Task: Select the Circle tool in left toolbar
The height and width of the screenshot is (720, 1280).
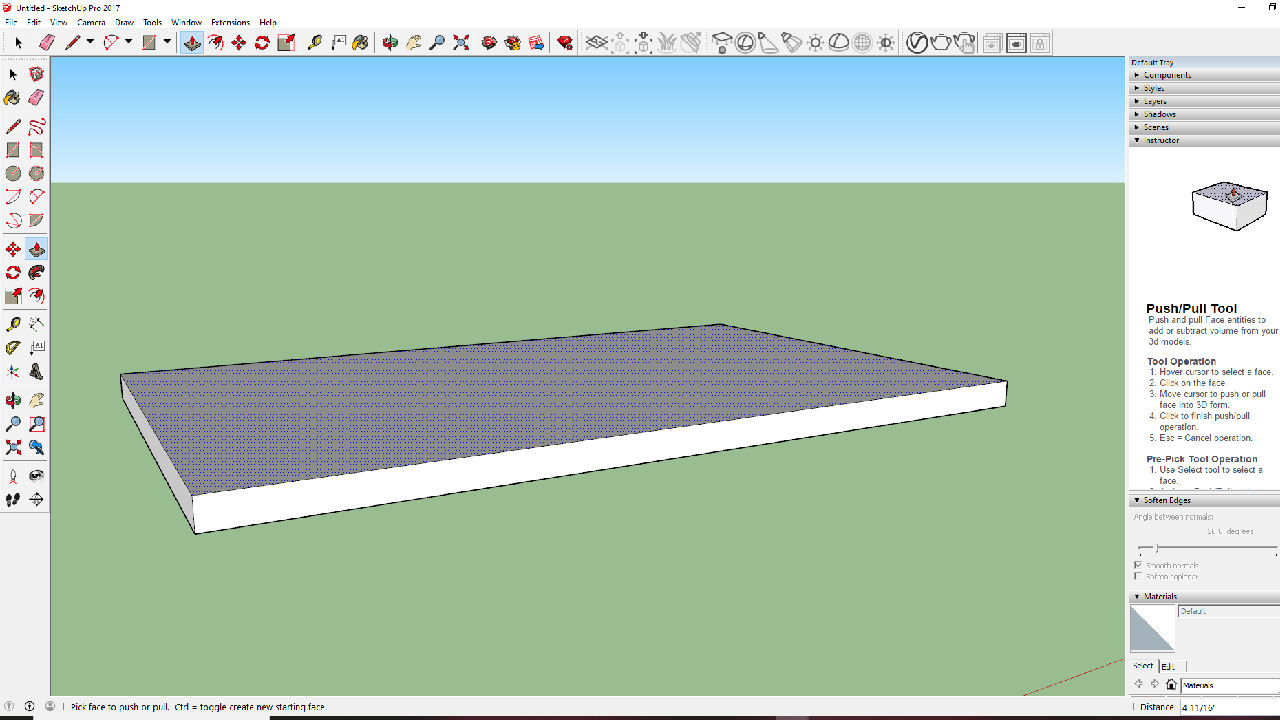Action: [x=13, y=174]
